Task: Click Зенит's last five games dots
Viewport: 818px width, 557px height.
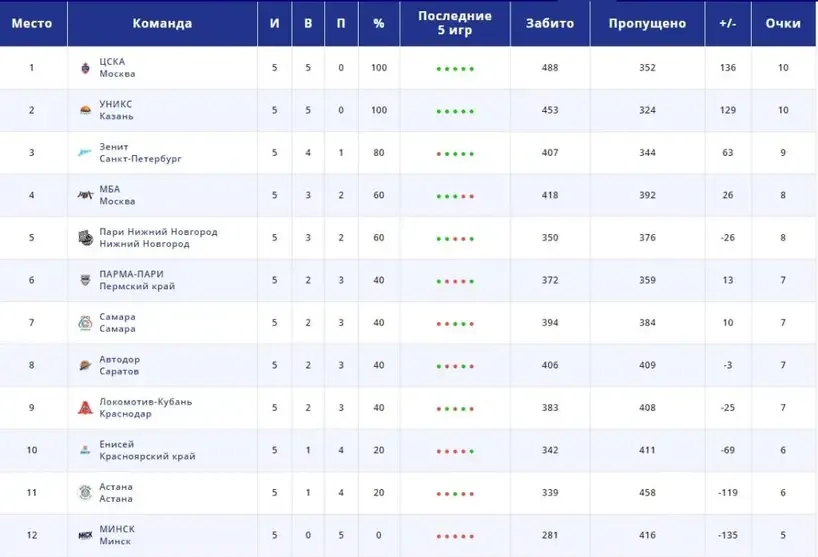Action: click(x=455, y=154)
